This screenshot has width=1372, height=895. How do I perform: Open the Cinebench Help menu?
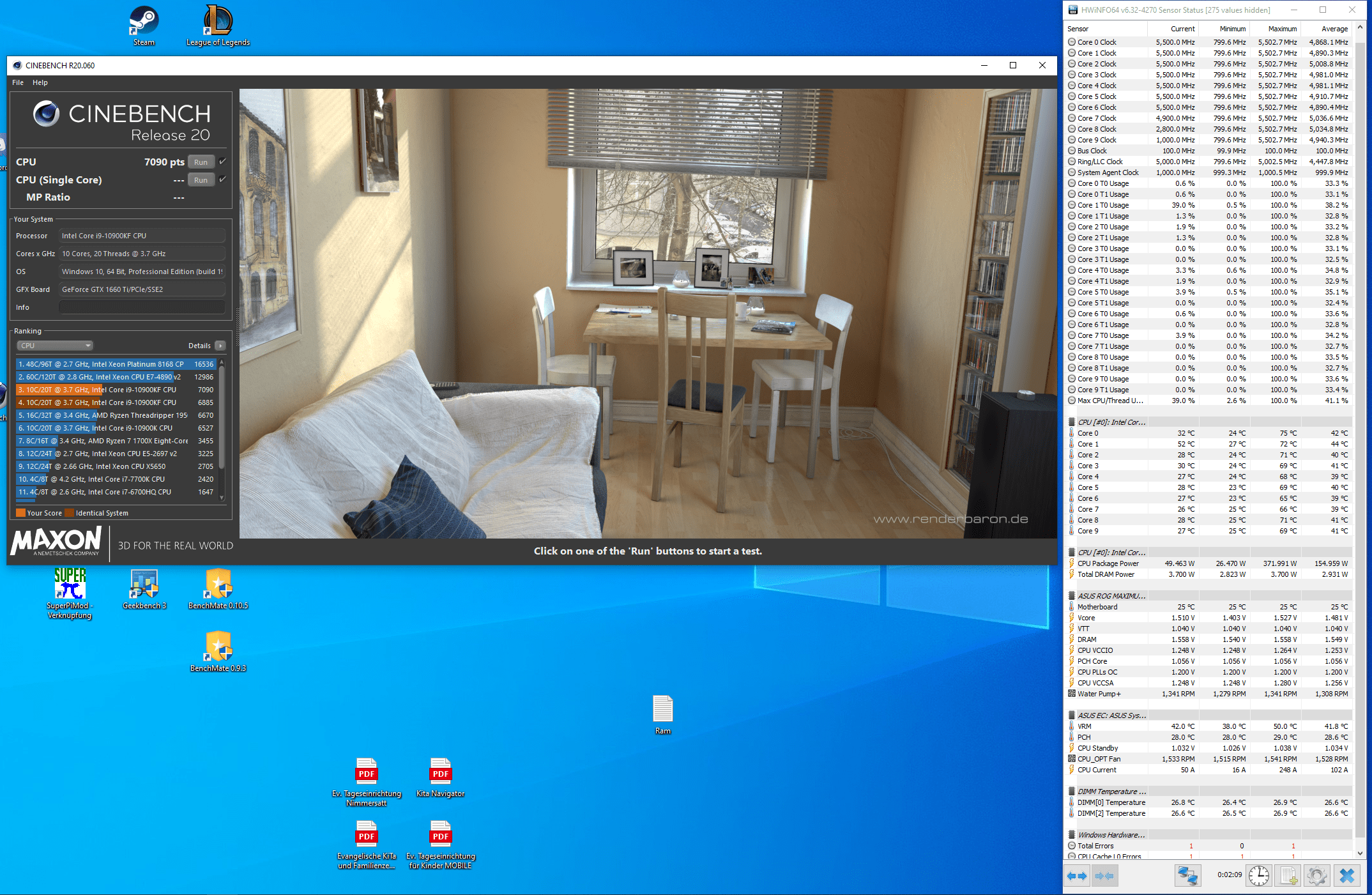40,82
